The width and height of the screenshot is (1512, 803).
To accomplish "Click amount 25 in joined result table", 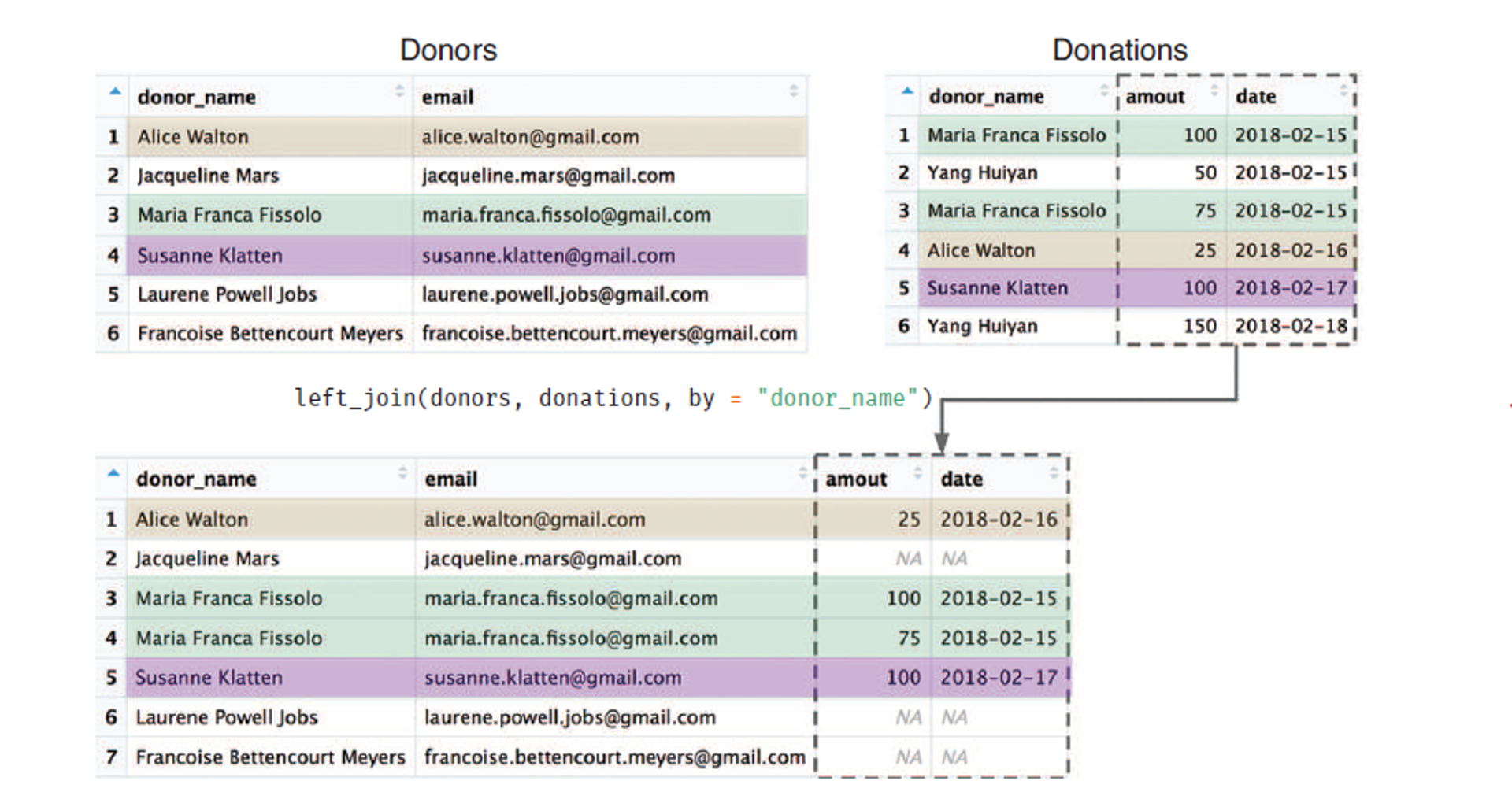I will pos(909,520).
